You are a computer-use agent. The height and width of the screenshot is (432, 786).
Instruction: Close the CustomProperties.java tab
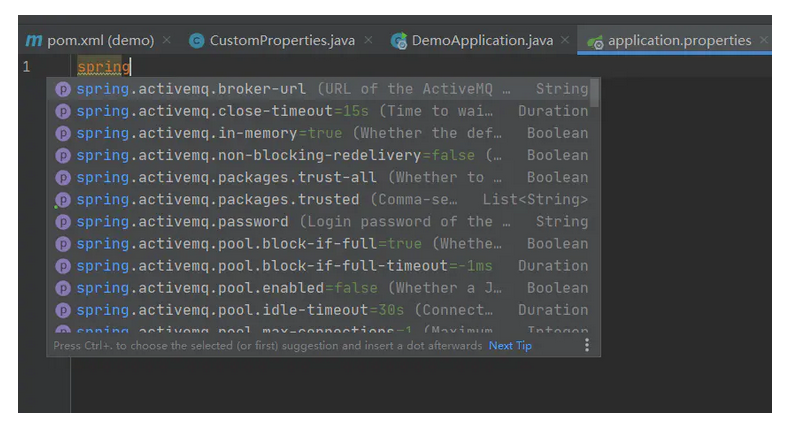click(368, 40)
